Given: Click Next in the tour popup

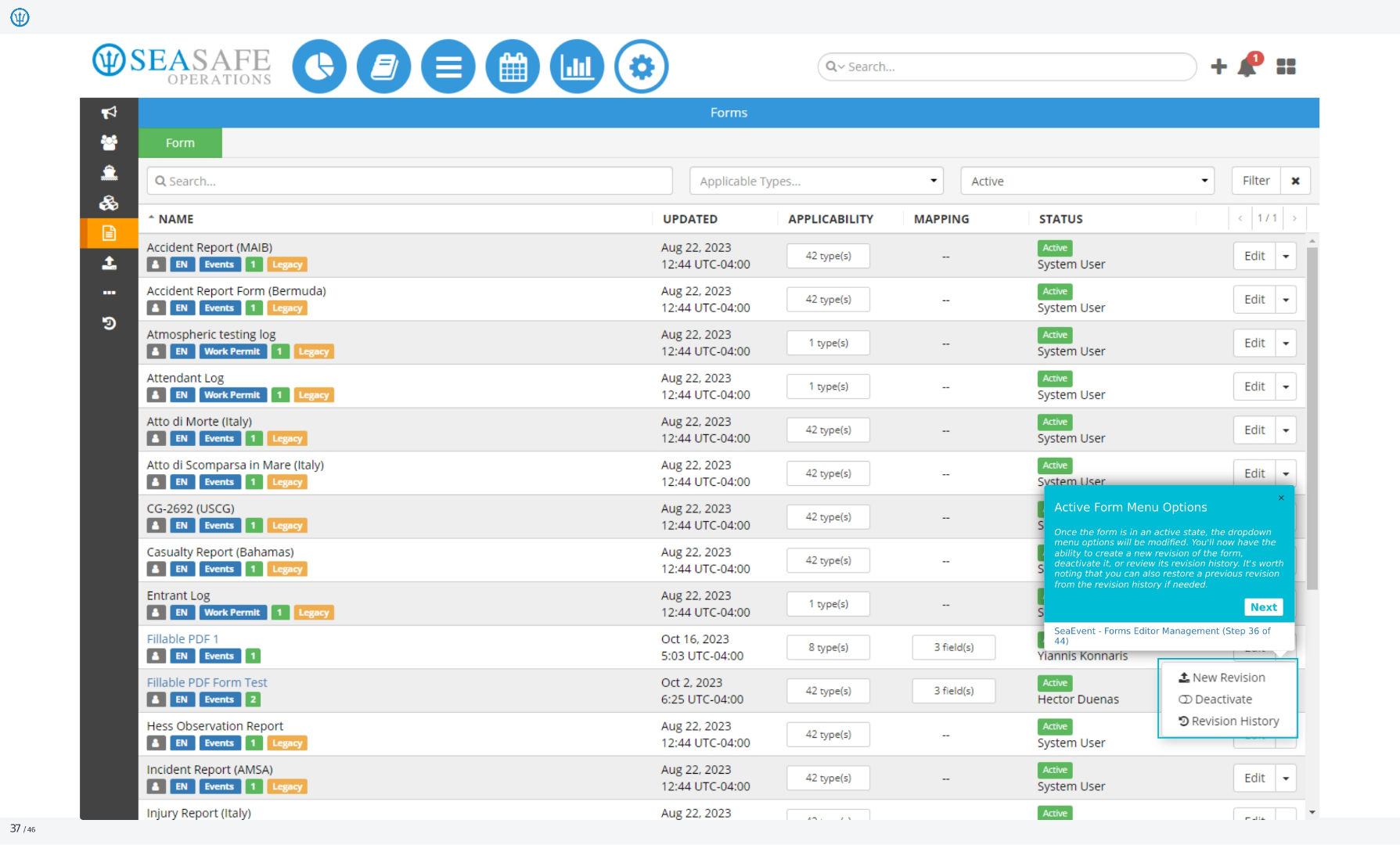Looking at the screenshot, I should pyautogui.click(x=1263, y=607).
